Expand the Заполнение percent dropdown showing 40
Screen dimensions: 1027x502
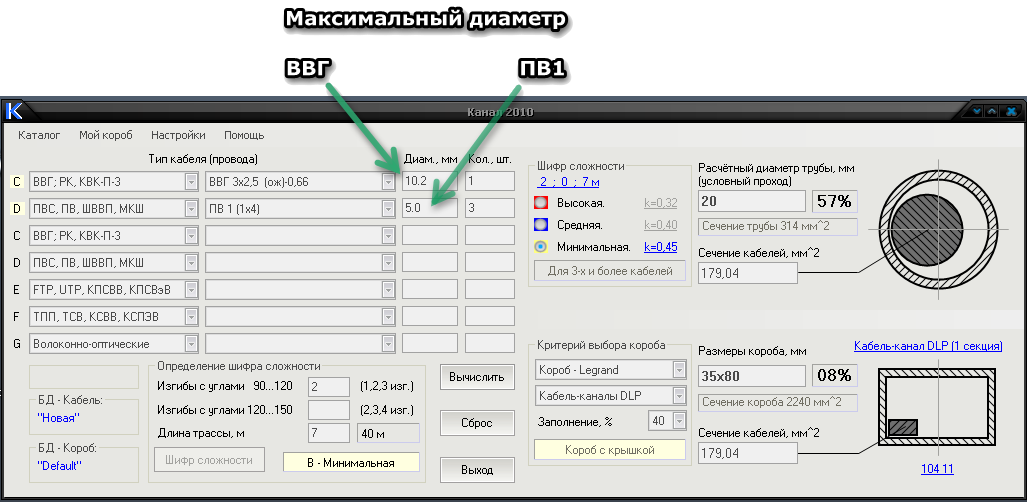tap(679, 420)
